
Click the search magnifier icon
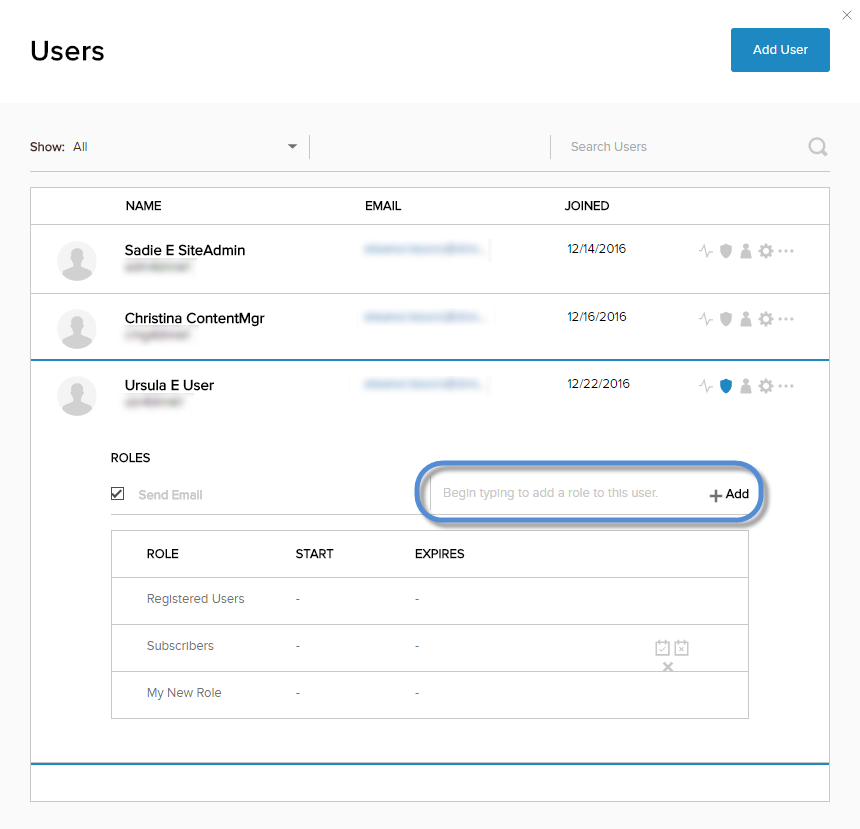(818, 147)
